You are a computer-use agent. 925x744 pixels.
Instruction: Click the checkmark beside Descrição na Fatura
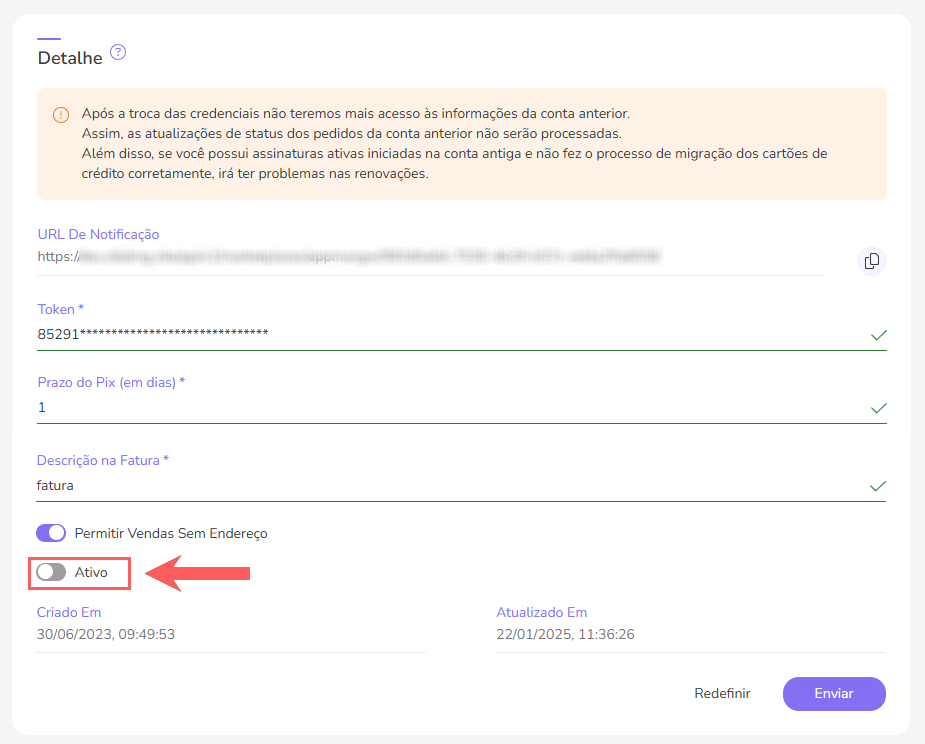click(878, 487)
